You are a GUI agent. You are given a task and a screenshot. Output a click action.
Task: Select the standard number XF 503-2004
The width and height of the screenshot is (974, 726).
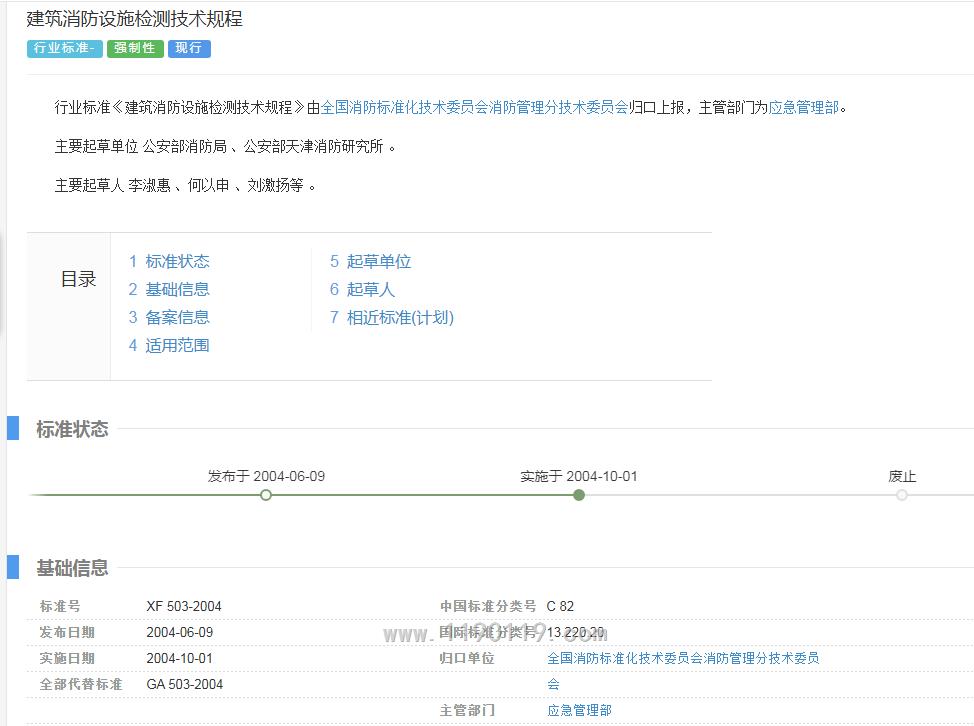pyautogui.click(x=184, y=606)
